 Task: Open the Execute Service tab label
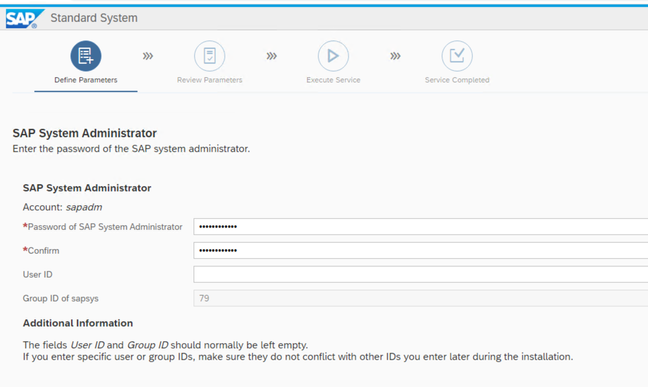tap(333, 80)
